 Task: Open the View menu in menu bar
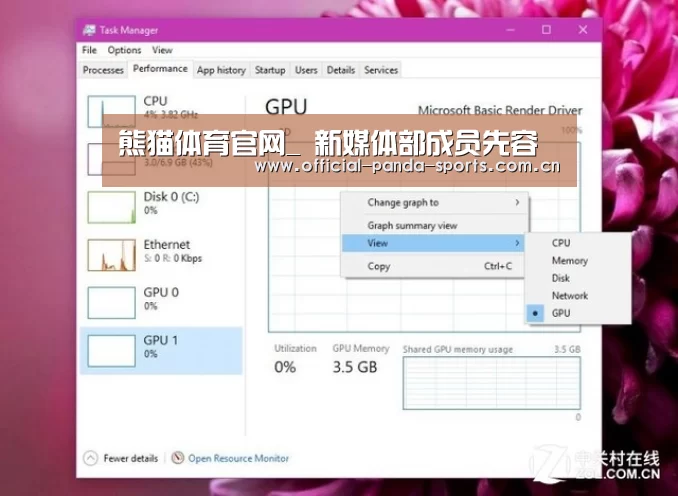[x=162, y=50]
